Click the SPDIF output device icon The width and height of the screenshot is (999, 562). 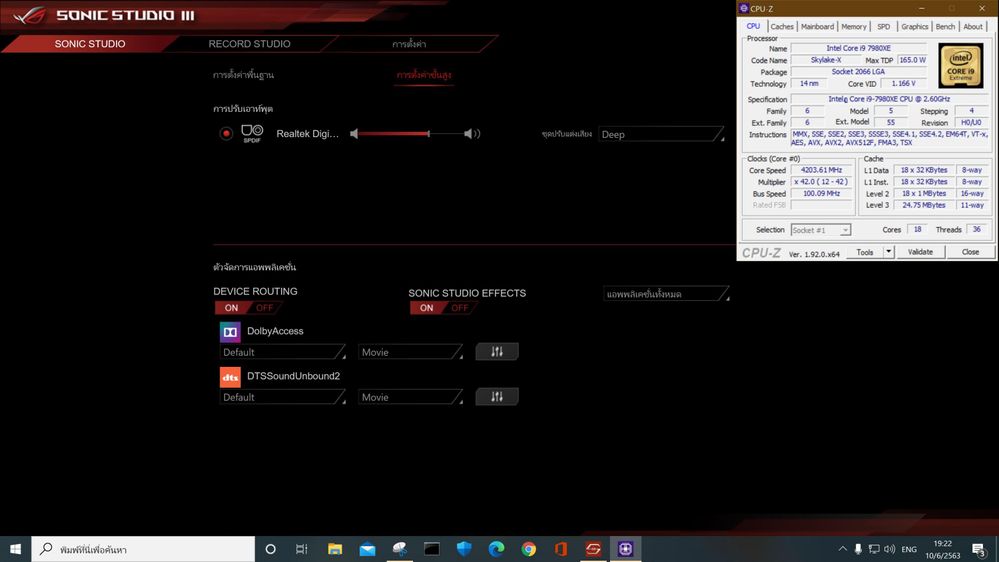coord(252,133)
